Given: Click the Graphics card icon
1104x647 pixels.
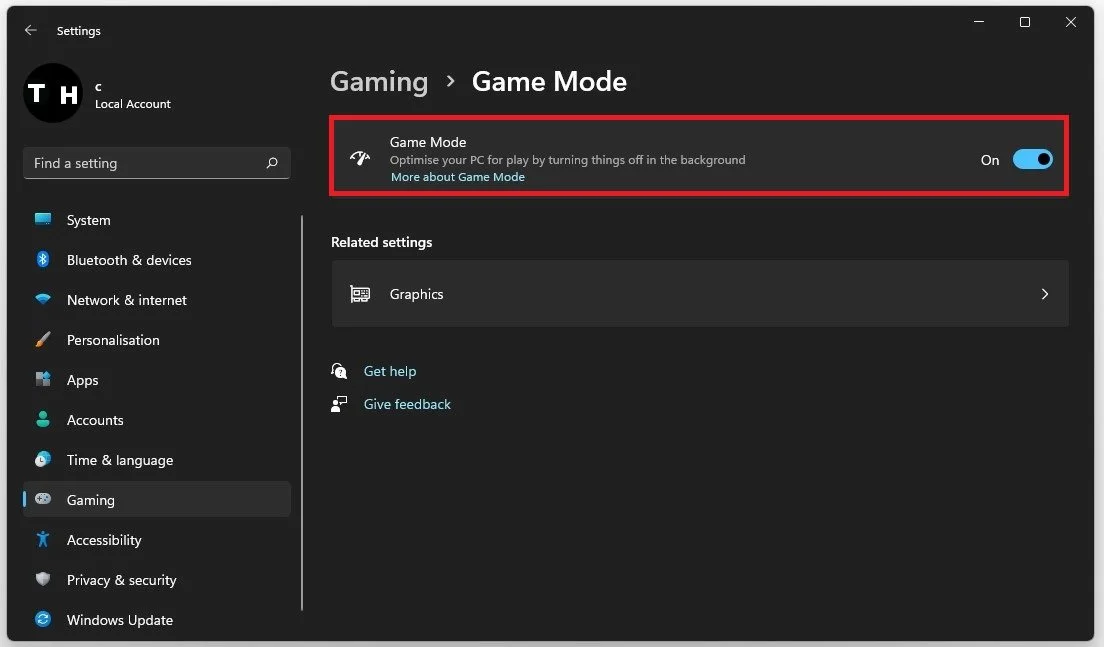Looking at the screenshot, I should (x=360, y=294).
